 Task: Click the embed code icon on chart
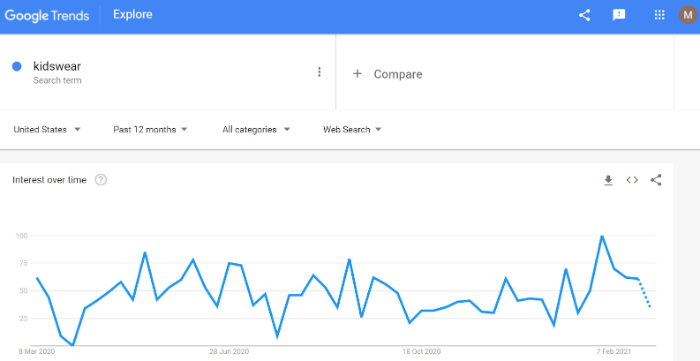click(632, 180)
